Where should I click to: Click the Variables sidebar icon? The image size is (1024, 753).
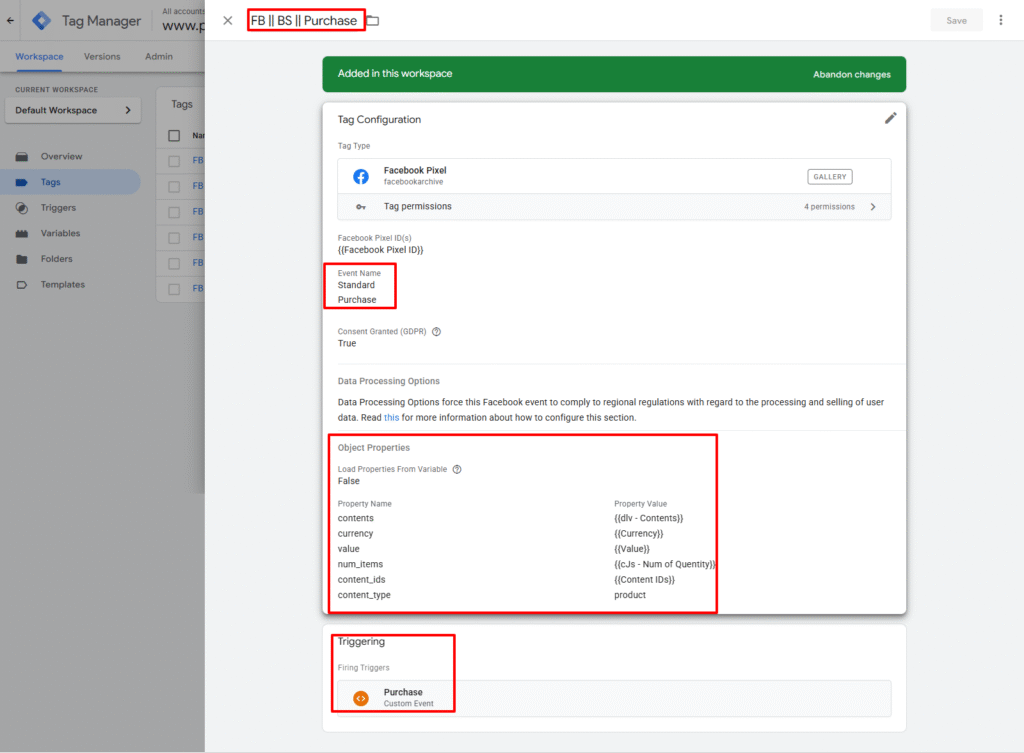[22, 233]
